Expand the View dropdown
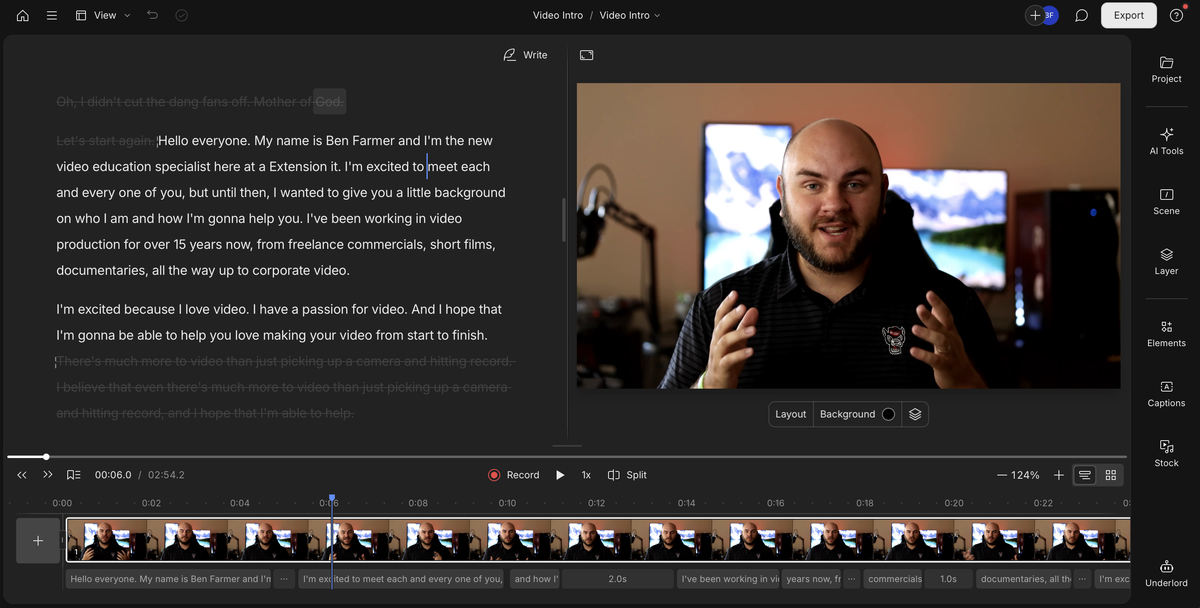 pyautogui.click(x=103, y=16)
